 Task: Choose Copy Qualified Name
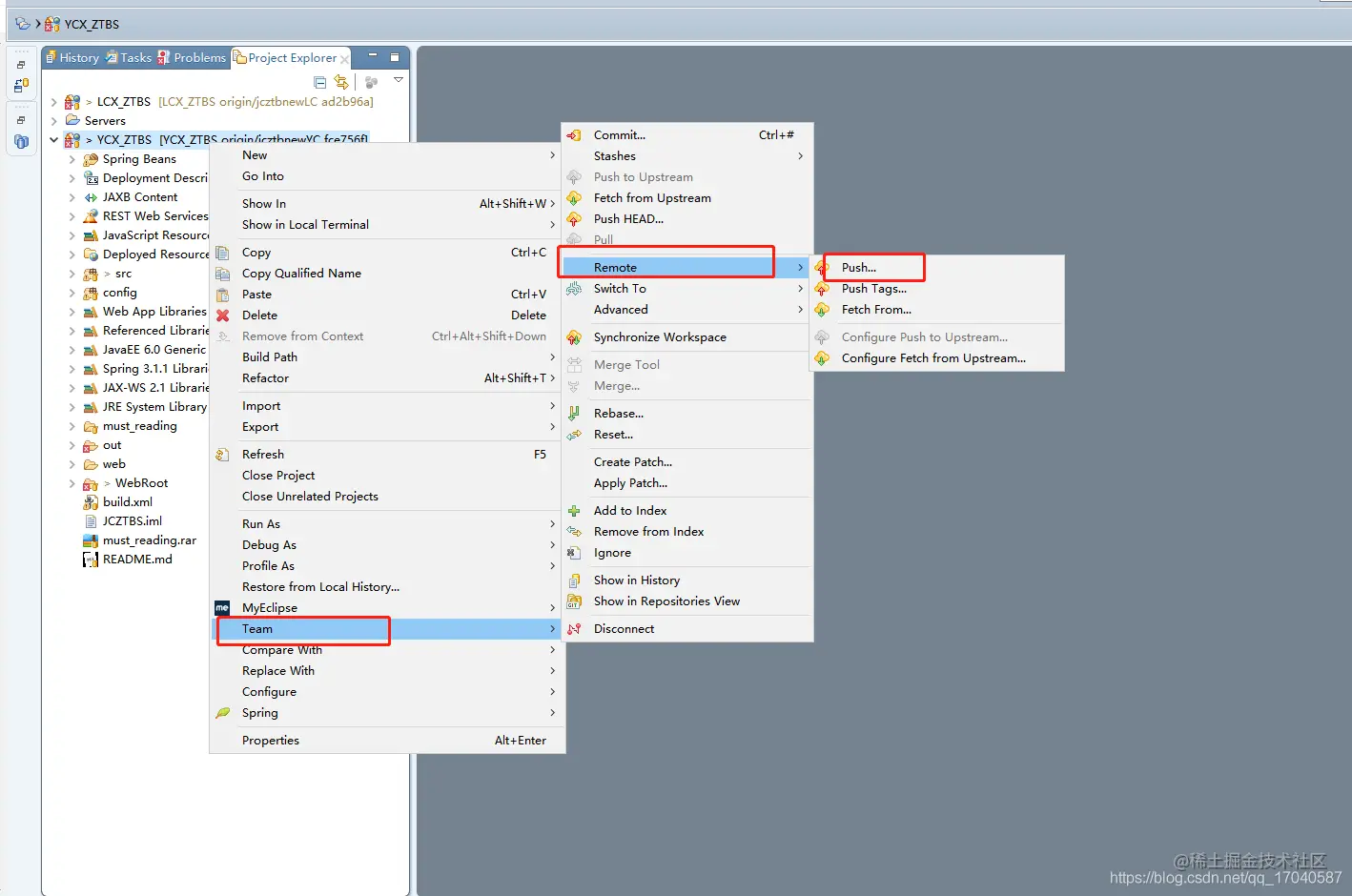387,274
